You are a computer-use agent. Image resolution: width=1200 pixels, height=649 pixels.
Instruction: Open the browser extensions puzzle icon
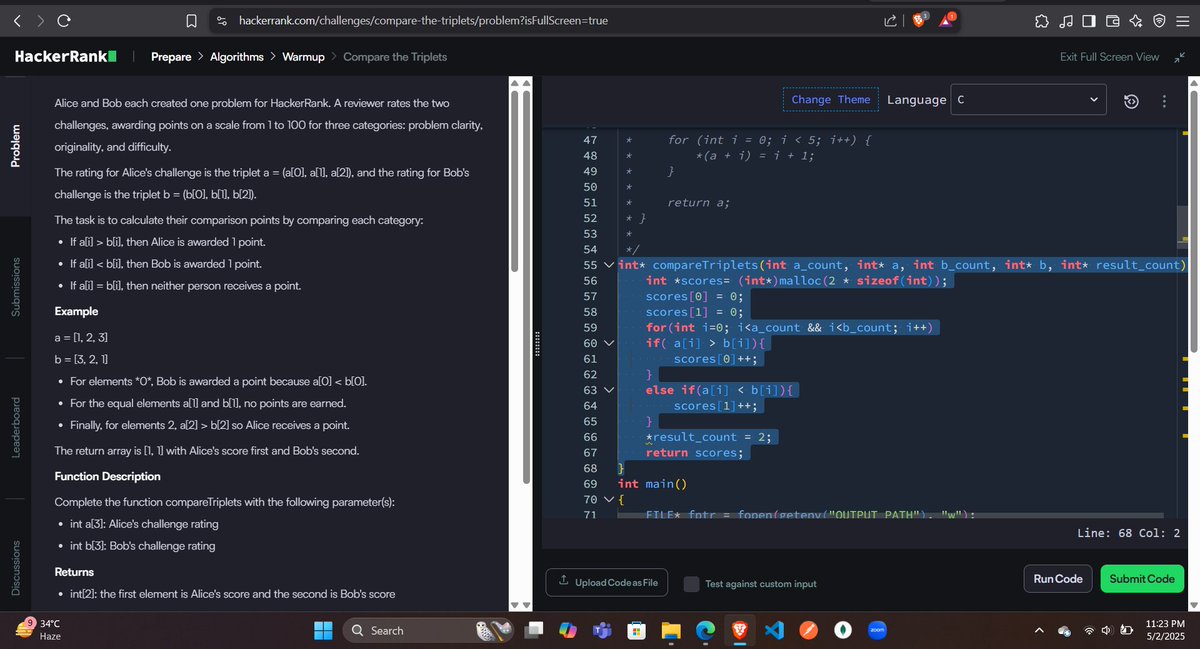coord(1042,20)
